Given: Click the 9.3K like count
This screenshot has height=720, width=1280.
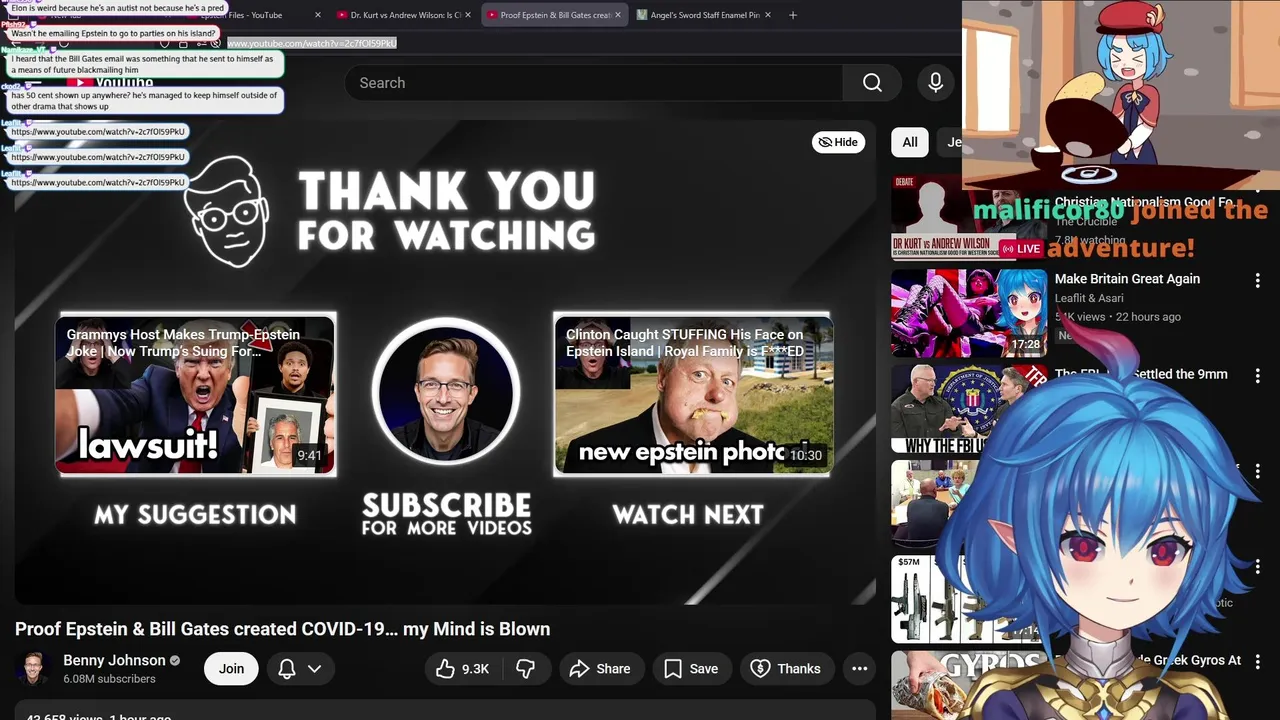Looking at the screenshot, I should tap(475, 669).
